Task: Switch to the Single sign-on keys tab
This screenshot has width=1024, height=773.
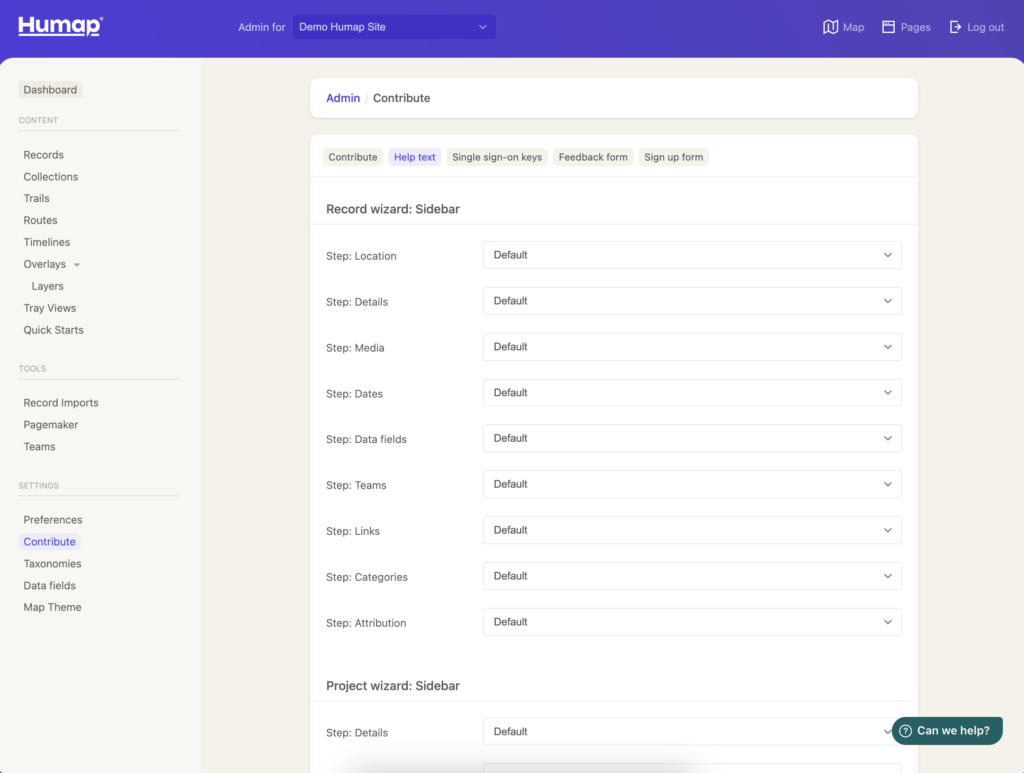Action: [x=496, y=157]
